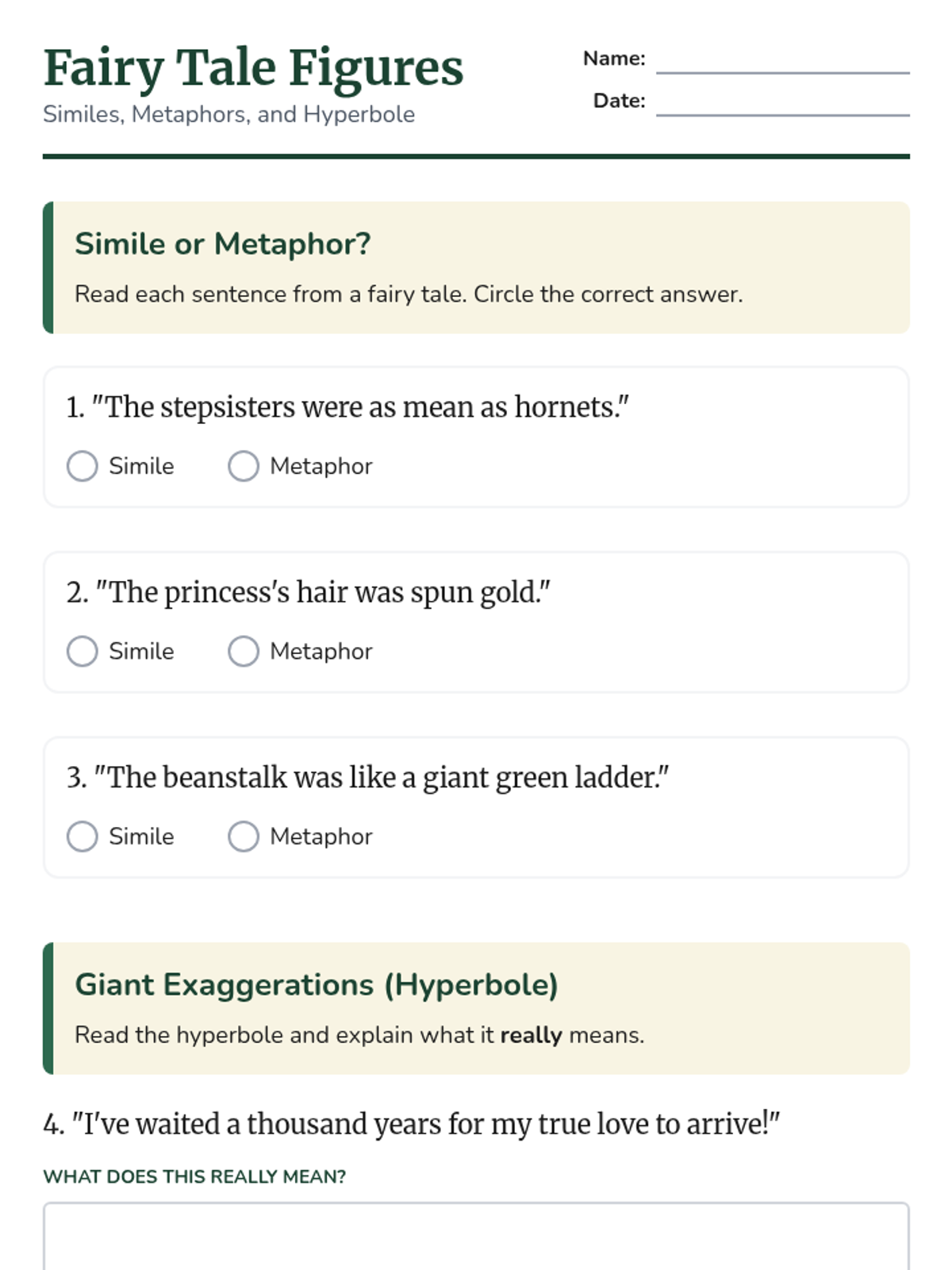Choose Simile for the princess's hair sentence
The width and height of the screenshot is (952, 1270).
pyautogui.click(x=83, y=651)
